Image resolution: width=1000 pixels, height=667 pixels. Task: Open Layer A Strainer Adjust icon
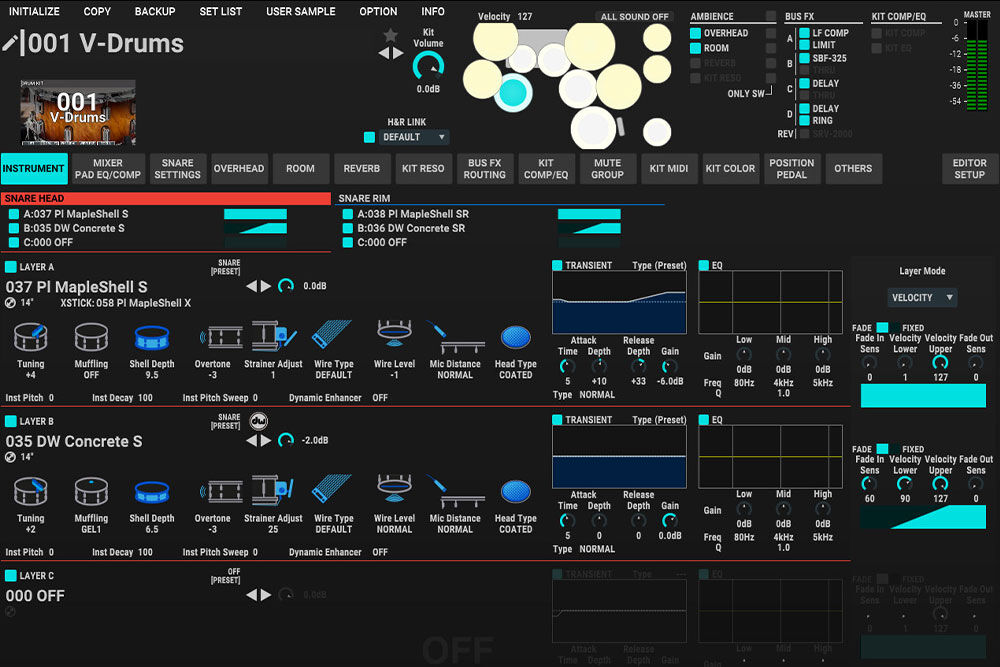pos(273,337)
